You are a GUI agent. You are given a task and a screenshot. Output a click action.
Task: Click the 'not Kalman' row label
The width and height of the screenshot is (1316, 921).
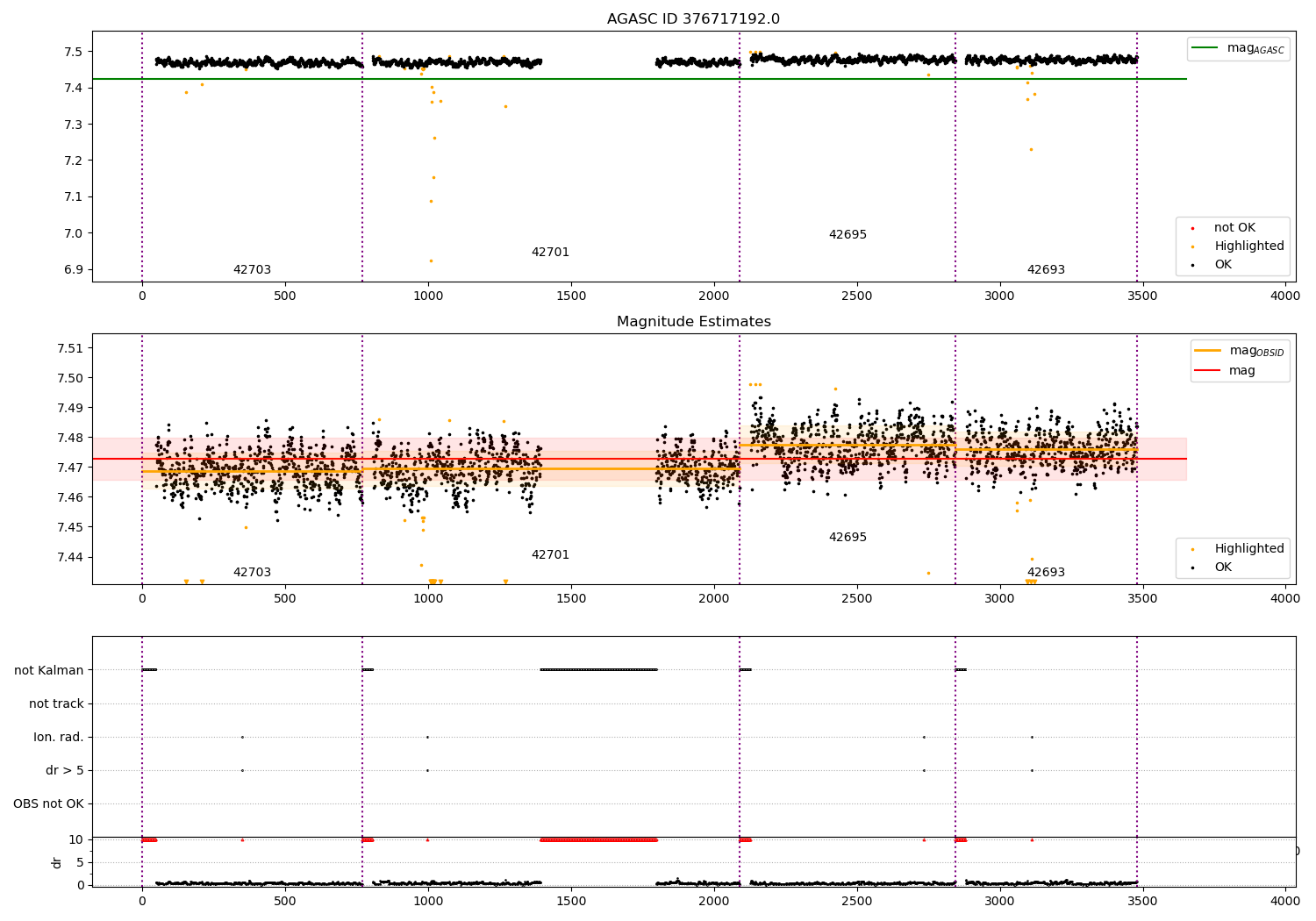(49, 671)
